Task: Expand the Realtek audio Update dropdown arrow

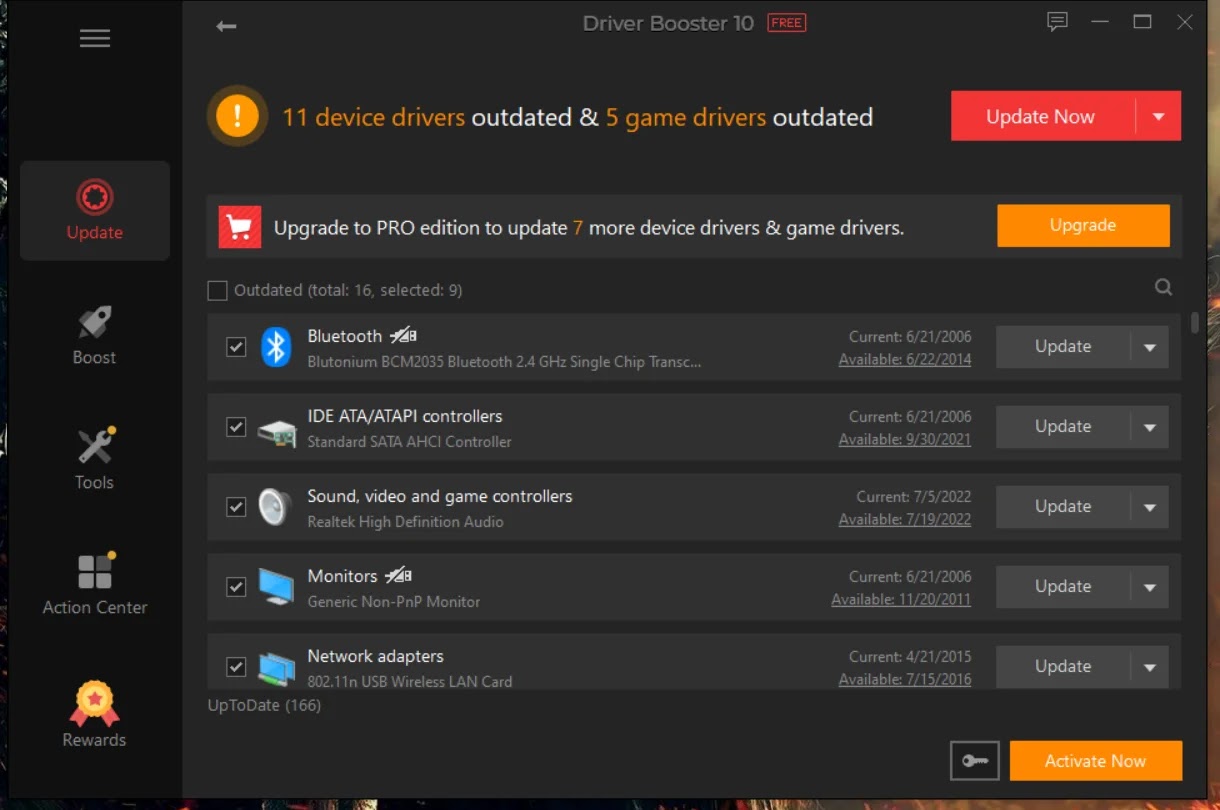Action: 1150,507
